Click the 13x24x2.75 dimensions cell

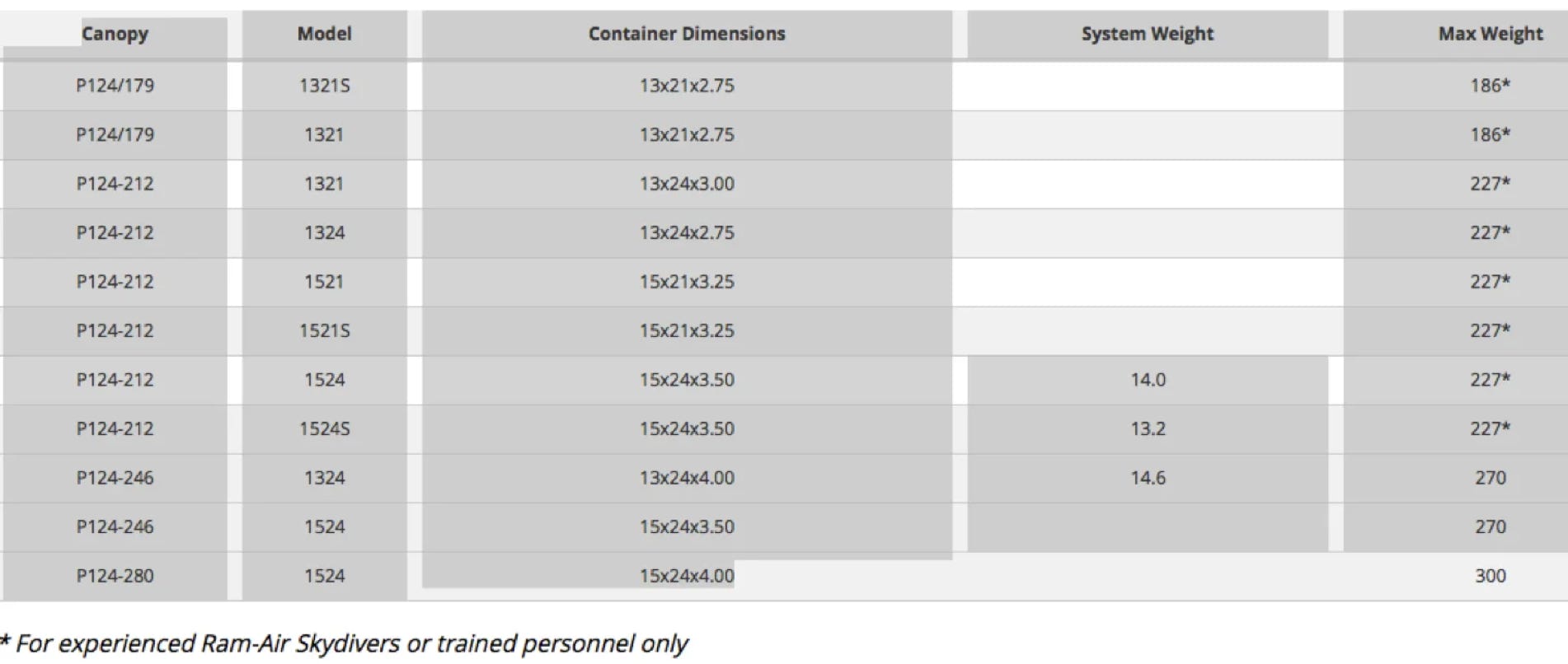tap(687, 232)
